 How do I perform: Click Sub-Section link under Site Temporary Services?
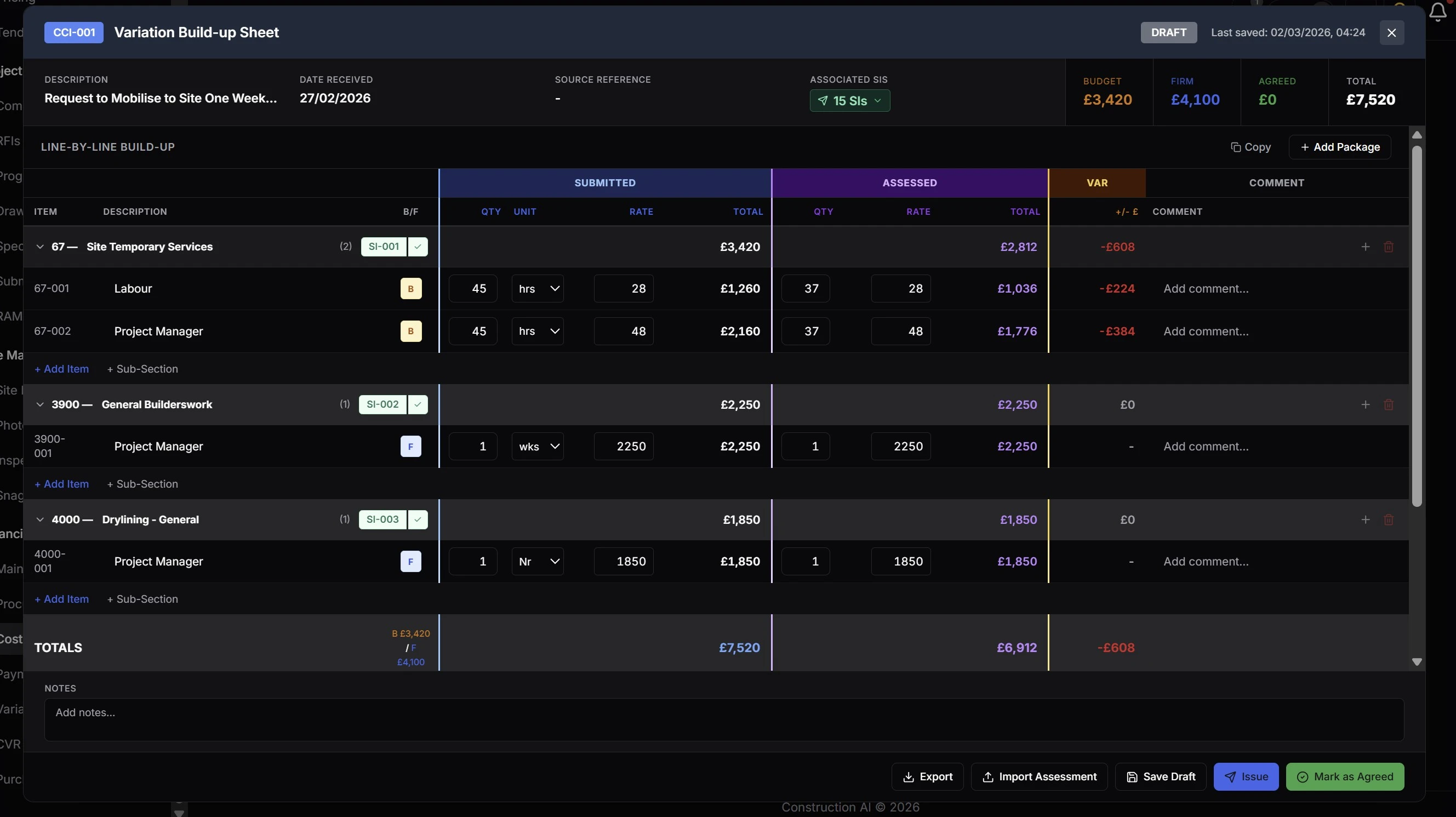[x=142, y=369]
